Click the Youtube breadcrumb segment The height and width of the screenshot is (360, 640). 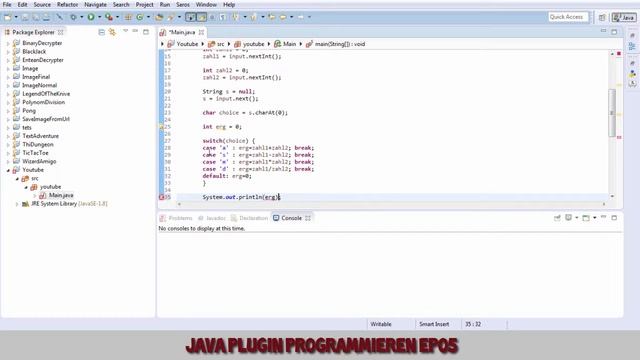(x=187, y=44)
